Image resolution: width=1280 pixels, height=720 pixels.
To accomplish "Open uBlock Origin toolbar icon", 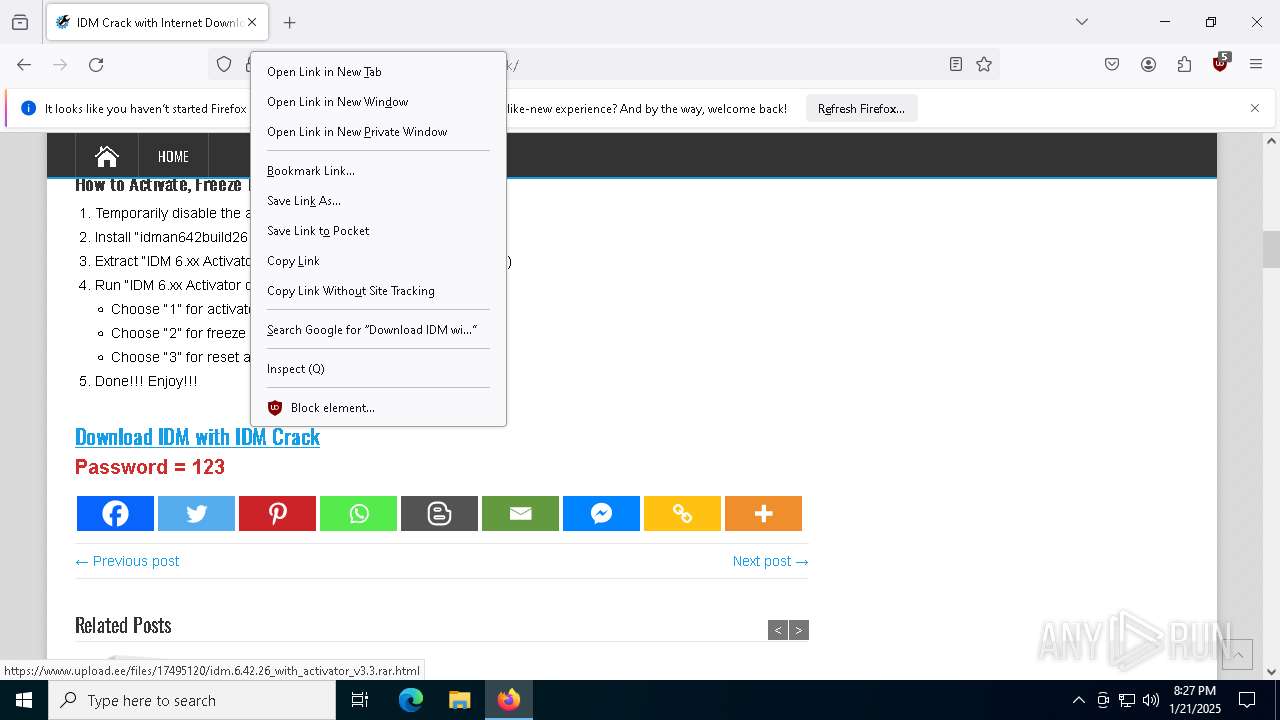I will (1220, 64).
